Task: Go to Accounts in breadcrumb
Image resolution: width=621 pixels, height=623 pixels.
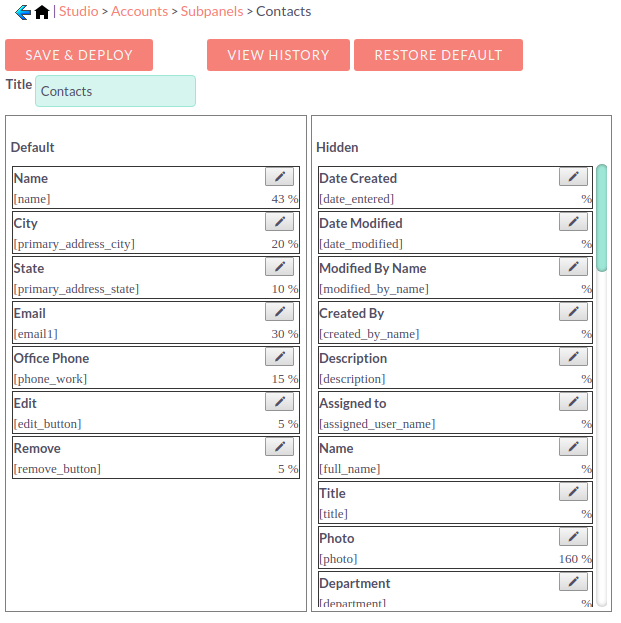Action: coord(139,12)
